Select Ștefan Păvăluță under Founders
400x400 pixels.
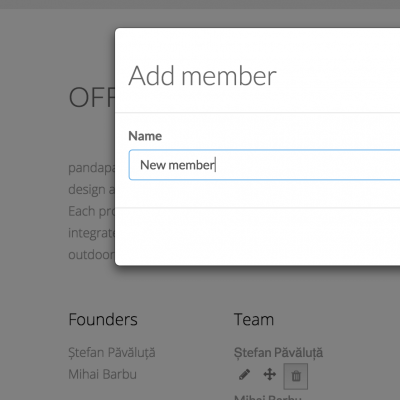point(112,353)
